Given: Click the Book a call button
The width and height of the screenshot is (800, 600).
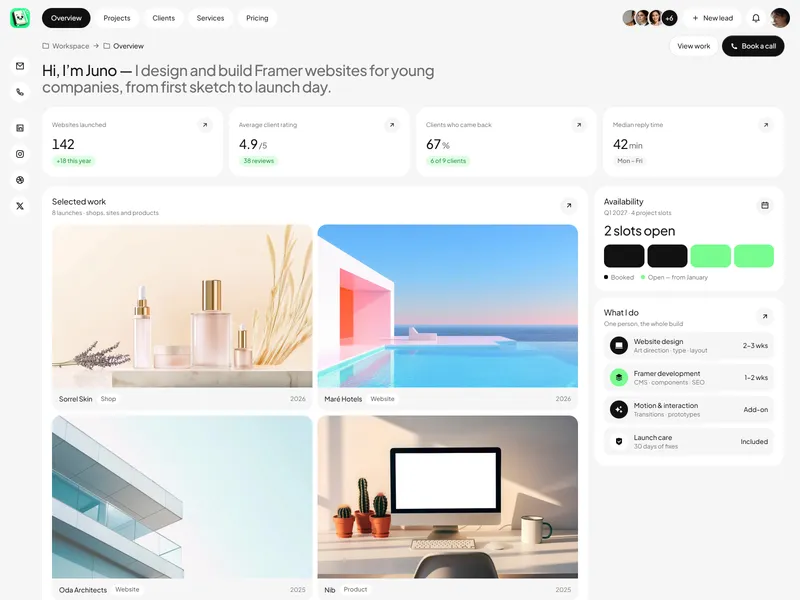Looking at the screenshot, I should [x=753, y=46].
